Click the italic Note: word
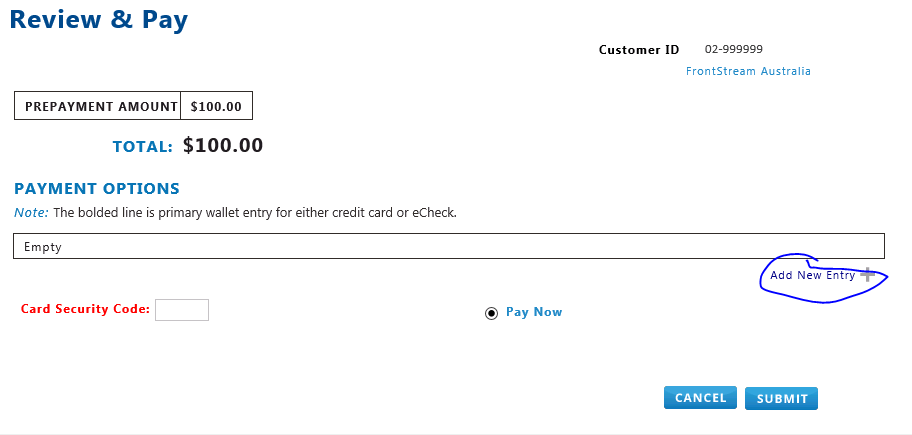912x435 pixels. (31, 213)
